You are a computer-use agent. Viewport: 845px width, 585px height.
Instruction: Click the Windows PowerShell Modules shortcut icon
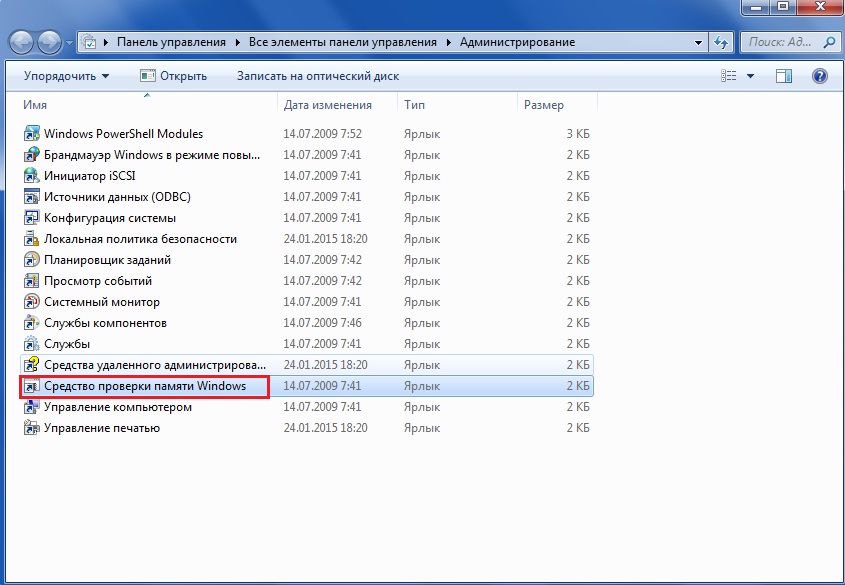pos(31,134)
